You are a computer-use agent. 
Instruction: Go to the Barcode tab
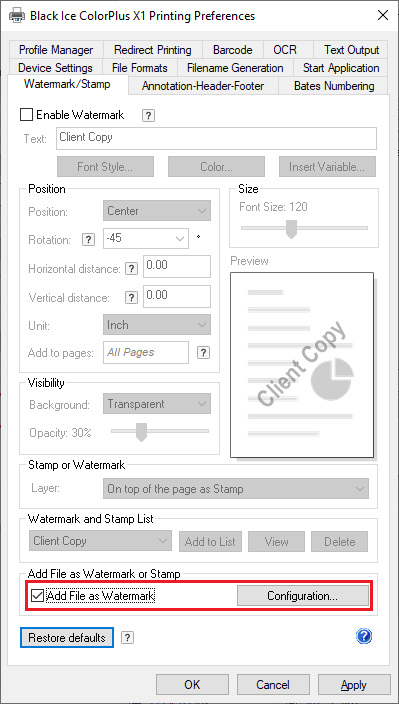pos(232,50)
